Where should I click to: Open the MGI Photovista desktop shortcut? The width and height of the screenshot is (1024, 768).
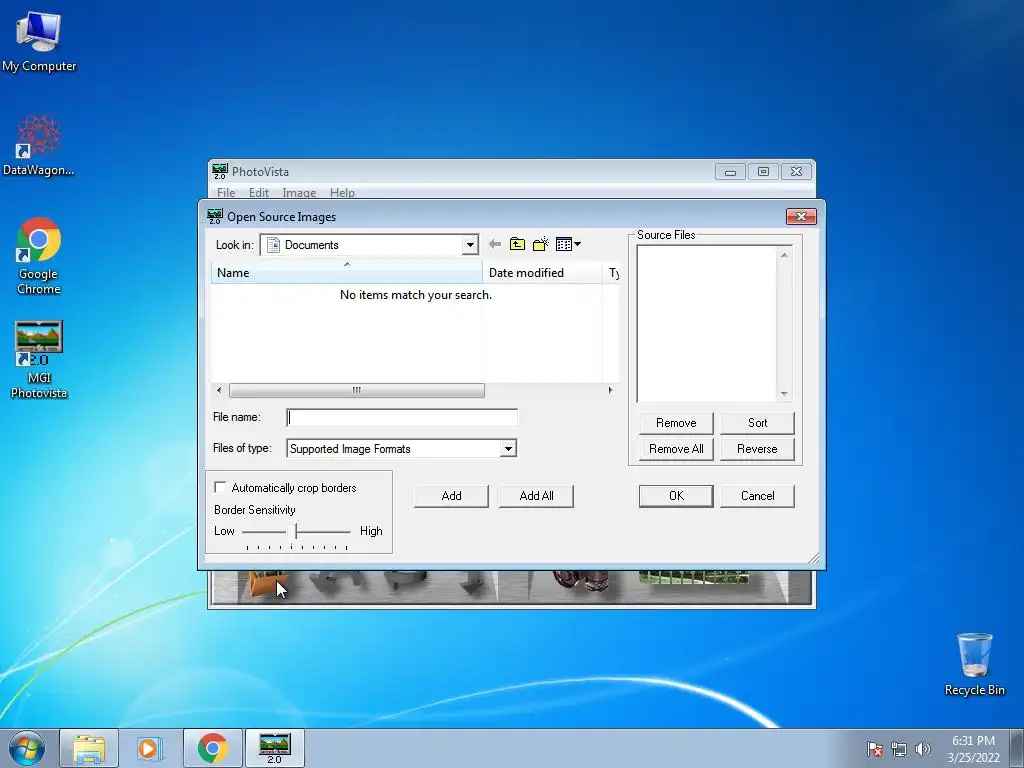(x=39, y=359)
